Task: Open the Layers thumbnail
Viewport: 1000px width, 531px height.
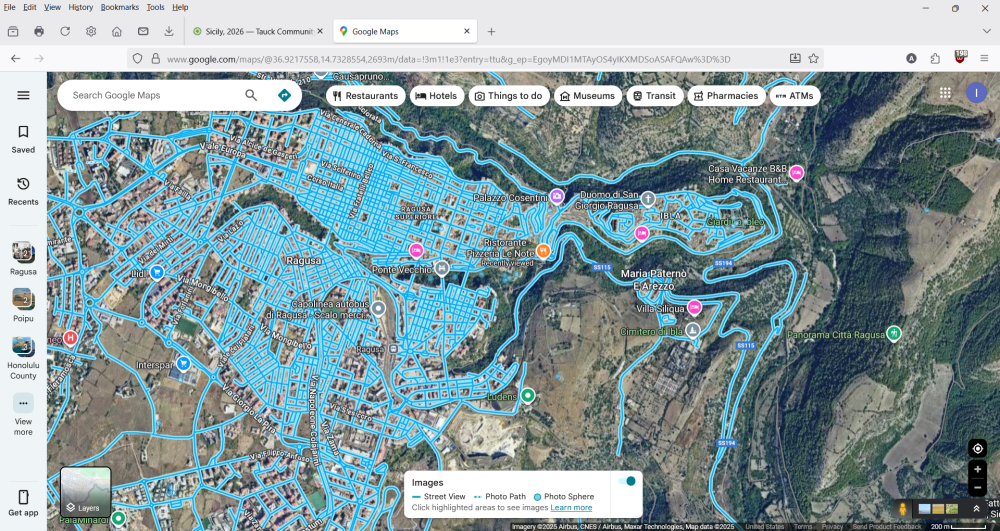Action: point(85,491)
